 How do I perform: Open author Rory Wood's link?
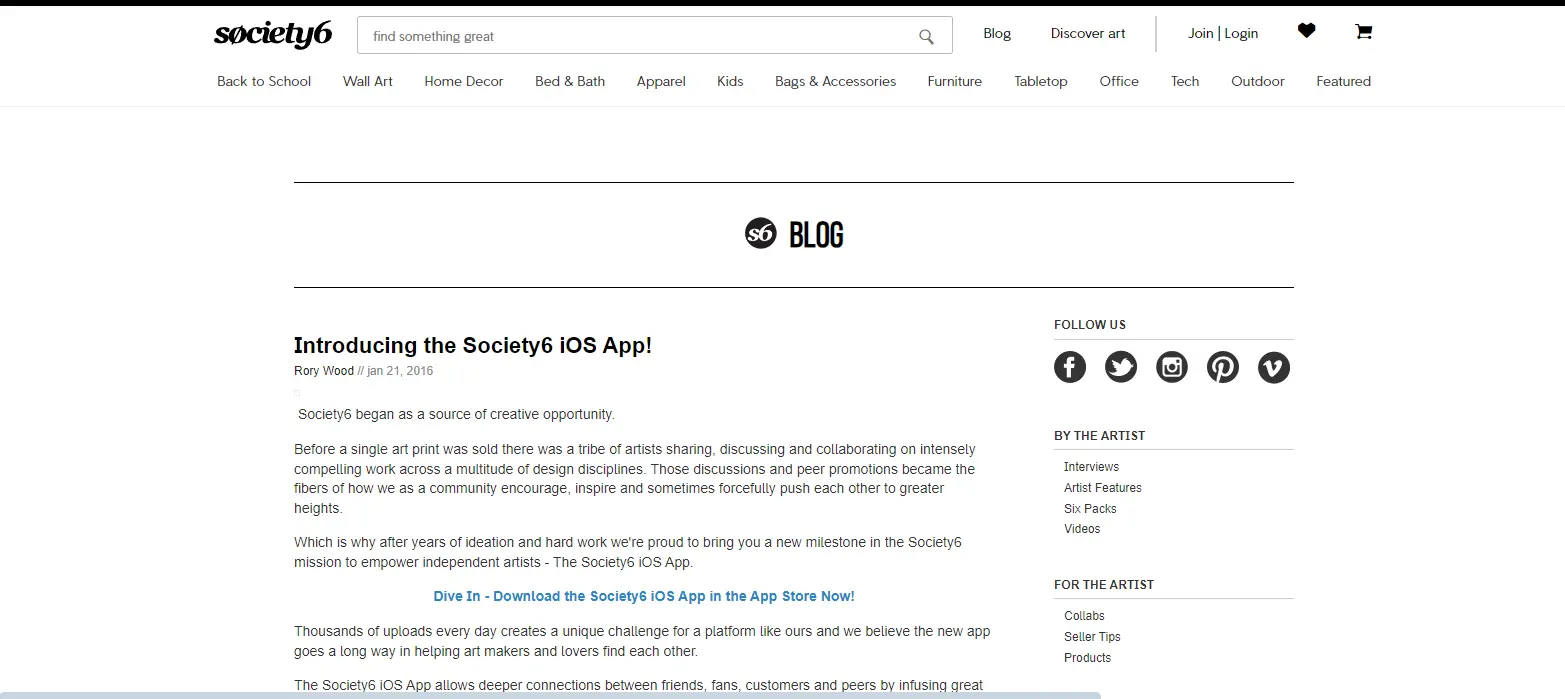click(x=324, y=371)
